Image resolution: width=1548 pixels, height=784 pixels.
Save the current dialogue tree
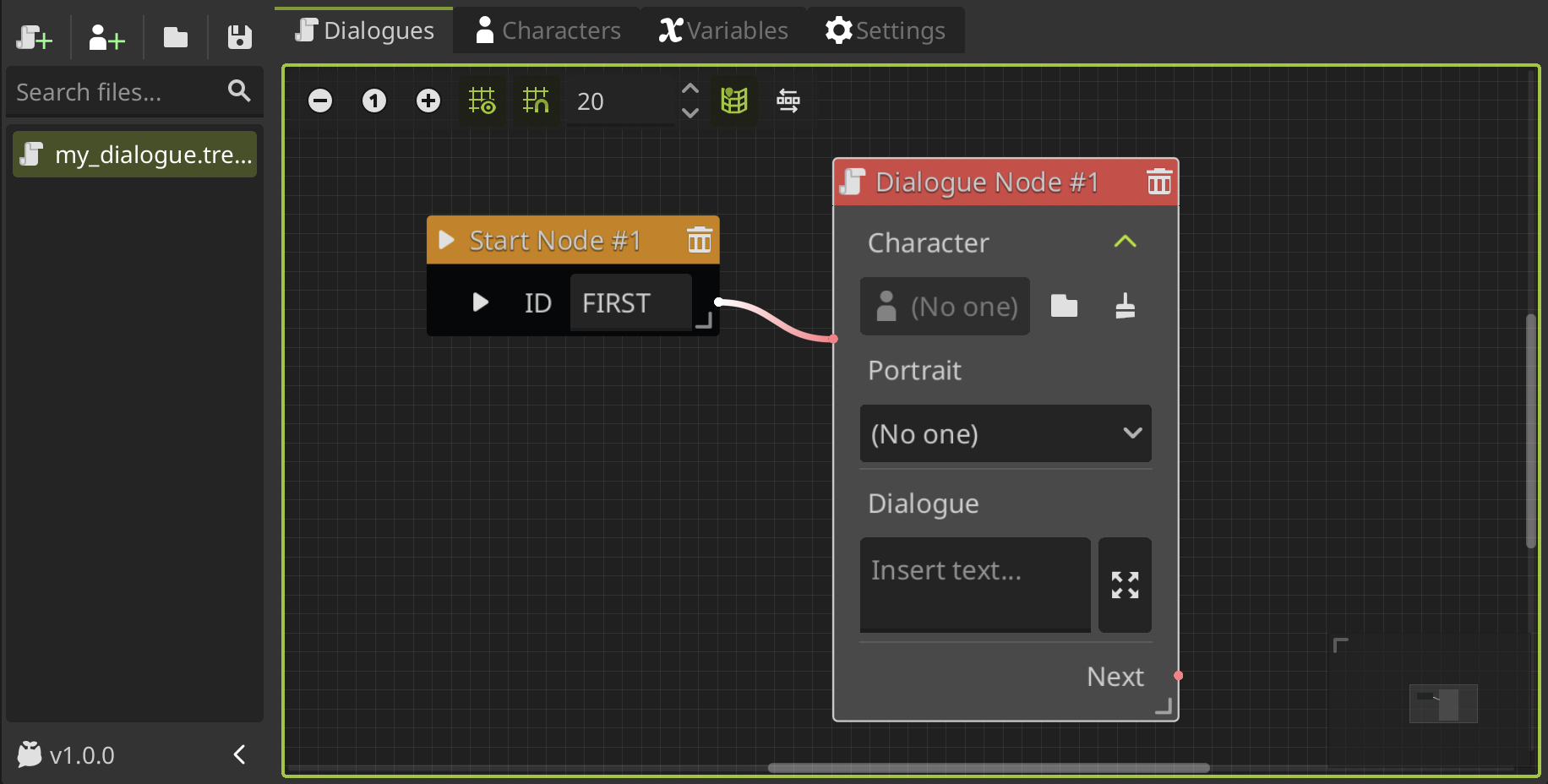[239, 37]
